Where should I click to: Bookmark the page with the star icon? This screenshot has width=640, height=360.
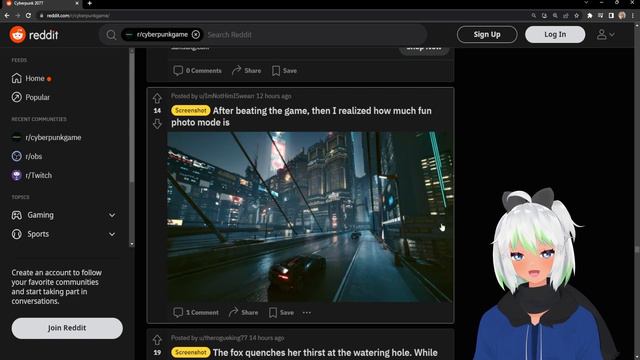click(576, 16)
